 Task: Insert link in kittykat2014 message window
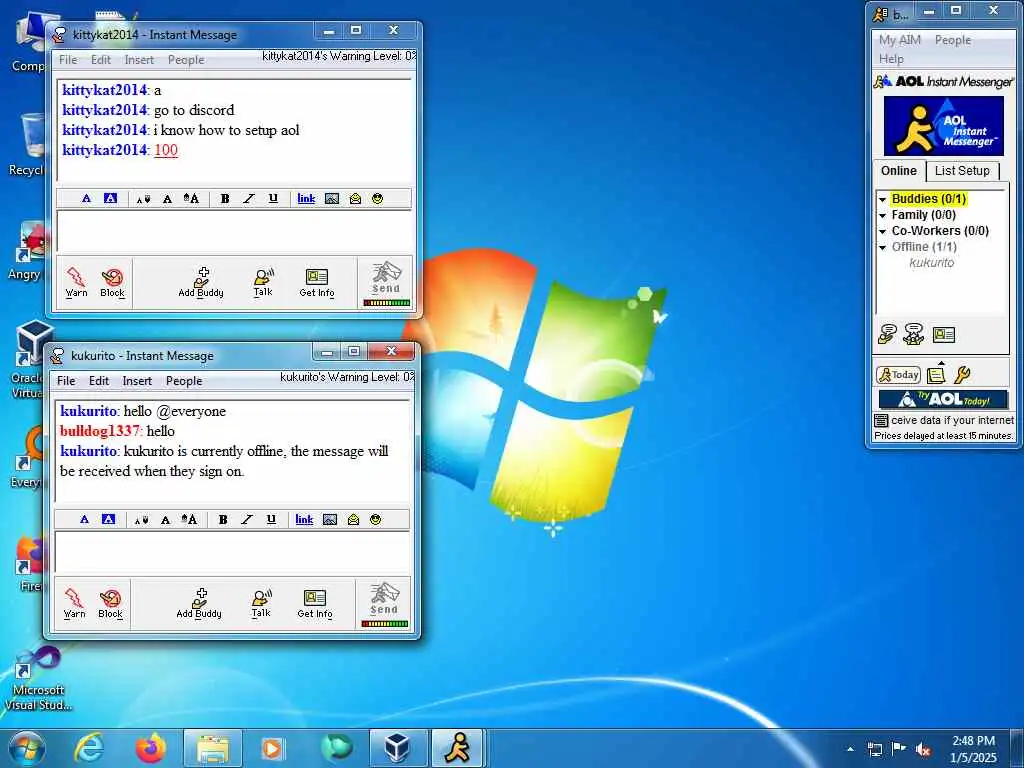[x=306, y=199]
